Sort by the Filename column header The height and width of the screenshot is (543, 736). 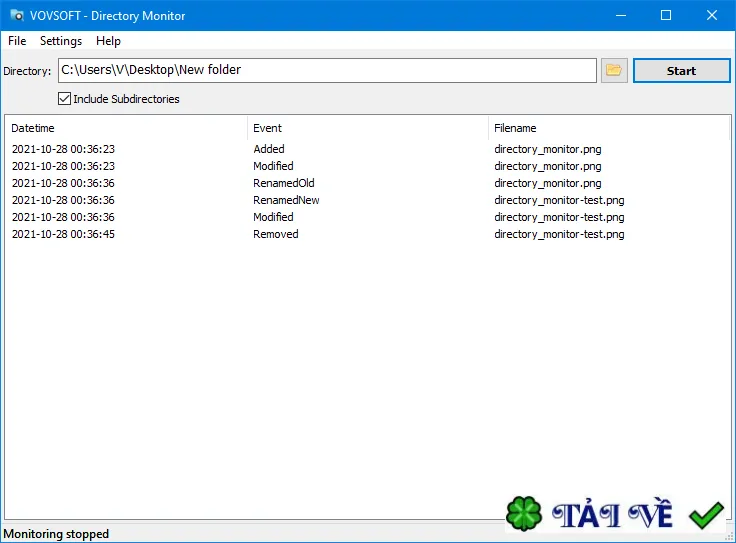pyautogui.click(x=609, y=128)
